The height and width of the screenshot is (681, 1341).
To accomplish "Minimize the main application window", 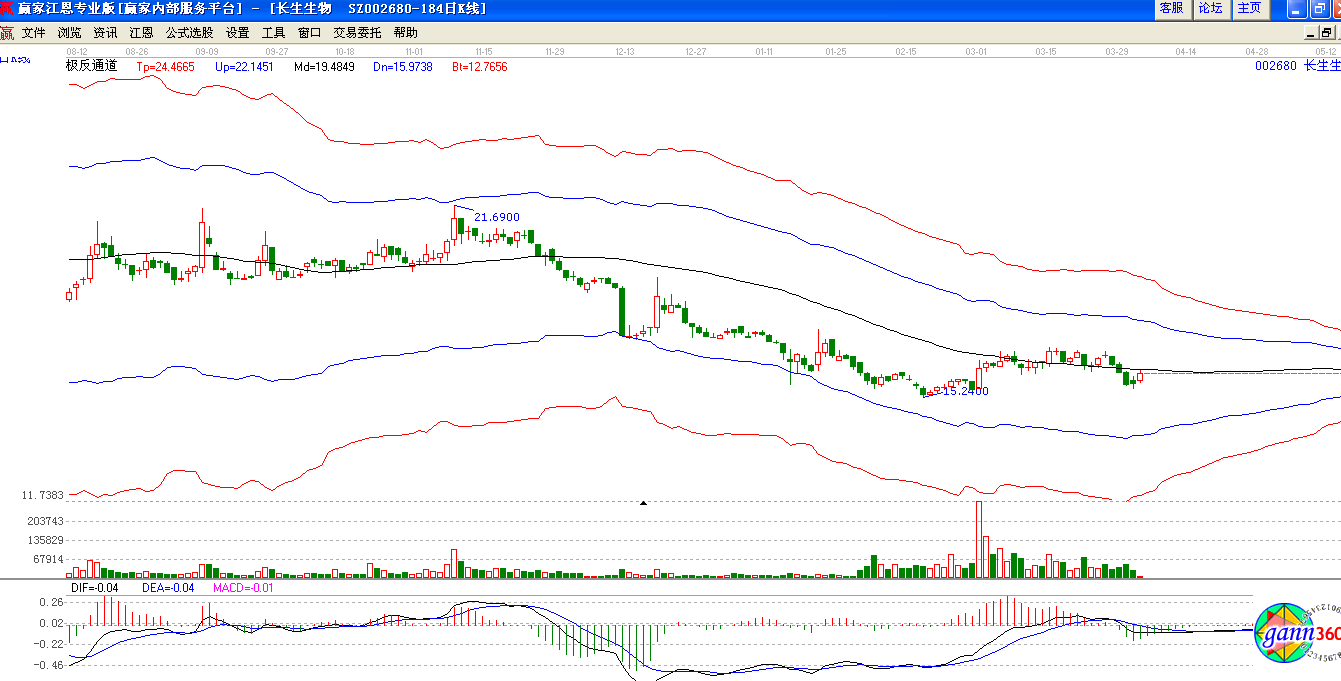I will click(1296, 9).
